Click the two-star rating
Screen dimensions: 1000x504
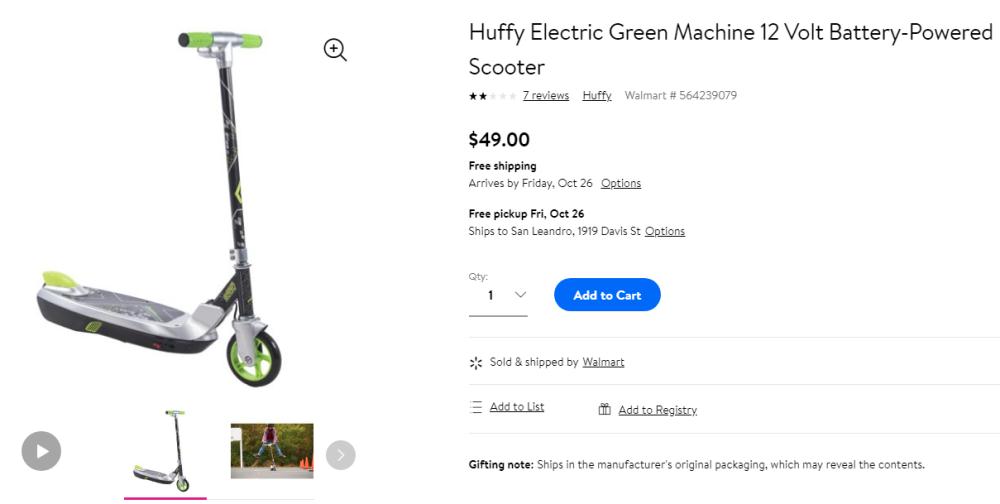pos(492,96)
